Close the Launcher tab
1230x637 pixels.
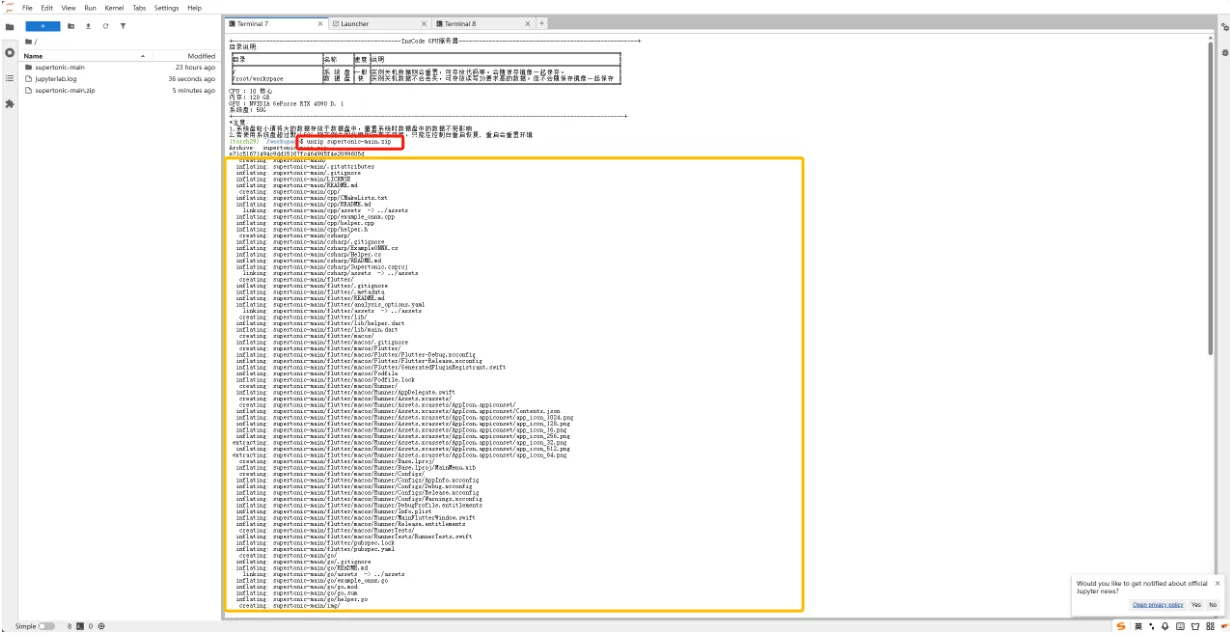[x=424, y=23]
